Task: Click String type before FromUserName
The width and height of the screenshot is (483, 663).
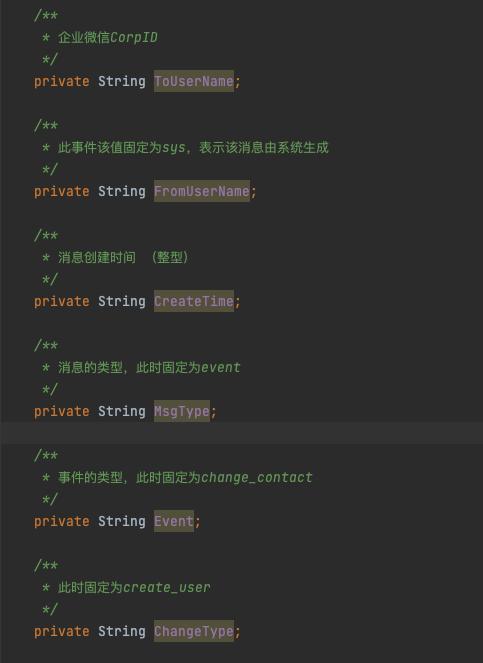Action: [x=122, y=191]
